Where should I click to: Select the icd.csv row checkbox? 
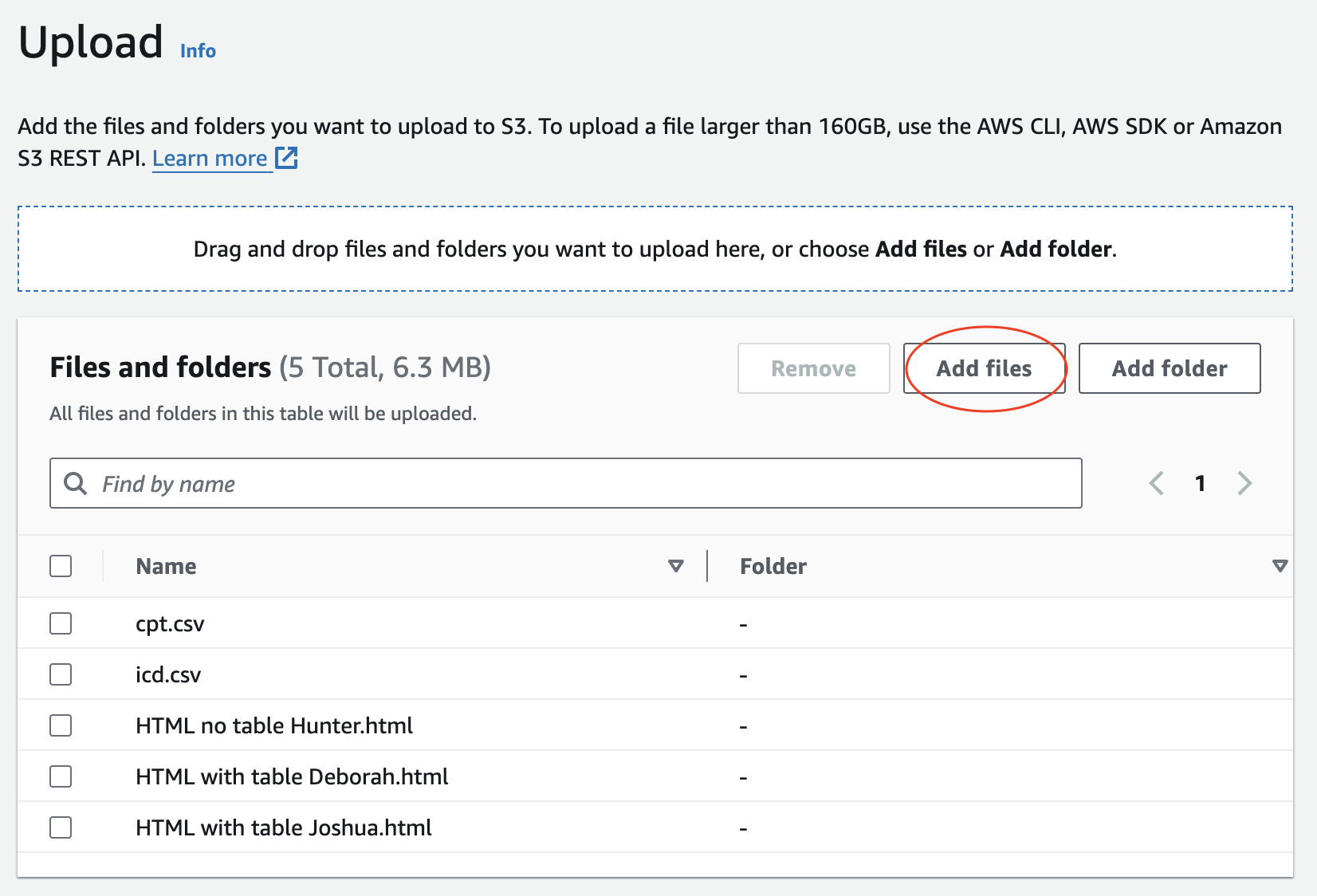click(61, 674)
